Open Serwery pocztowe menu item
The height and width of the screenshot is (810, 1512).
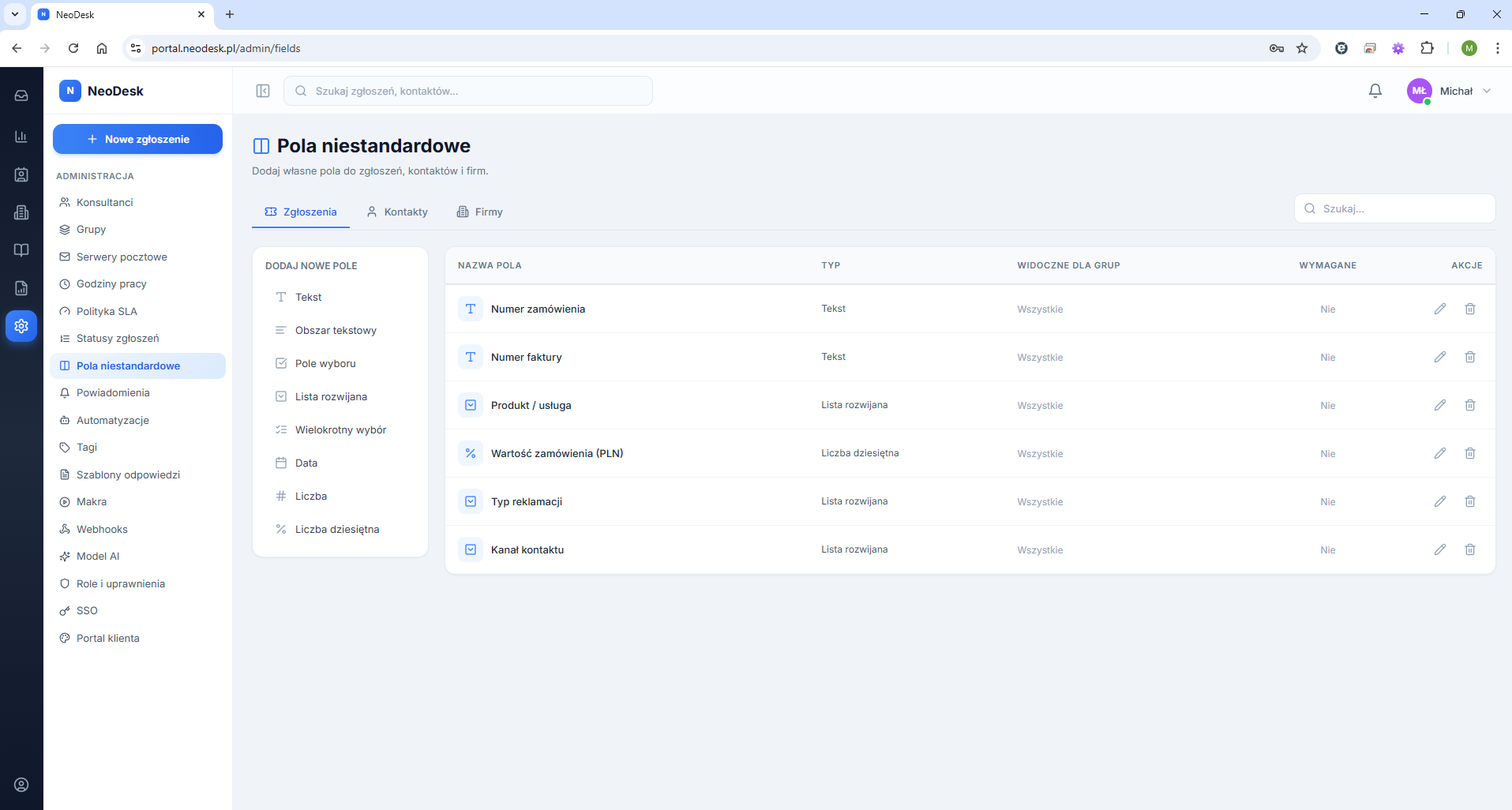coord(137,257)
